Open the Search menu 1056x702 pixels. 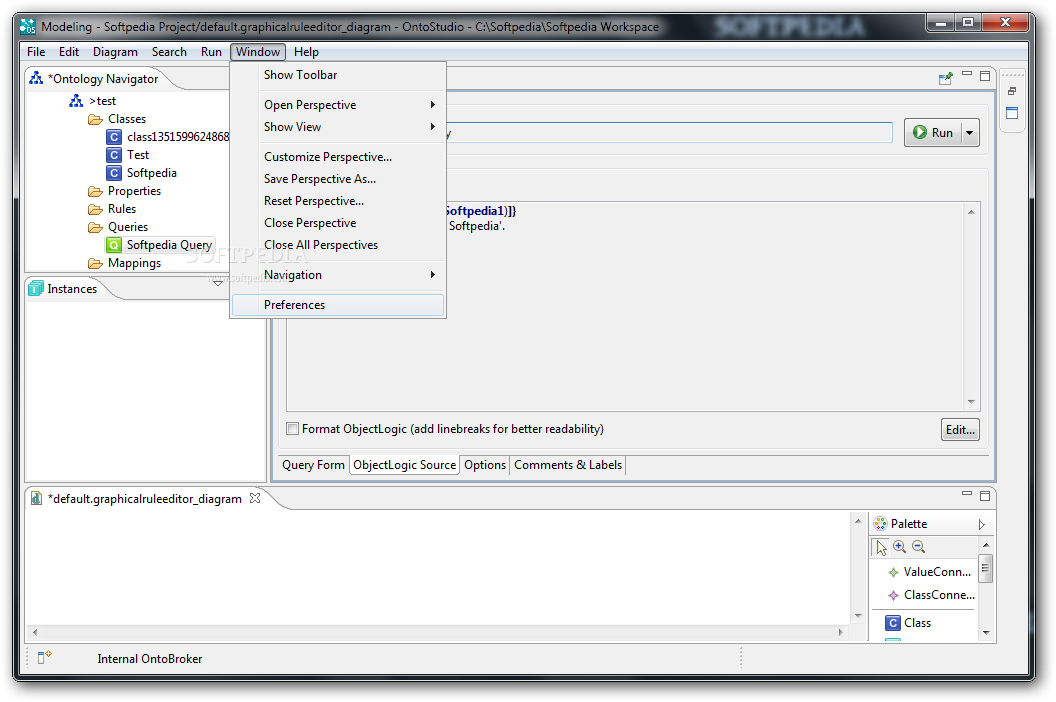click(169, 52)
